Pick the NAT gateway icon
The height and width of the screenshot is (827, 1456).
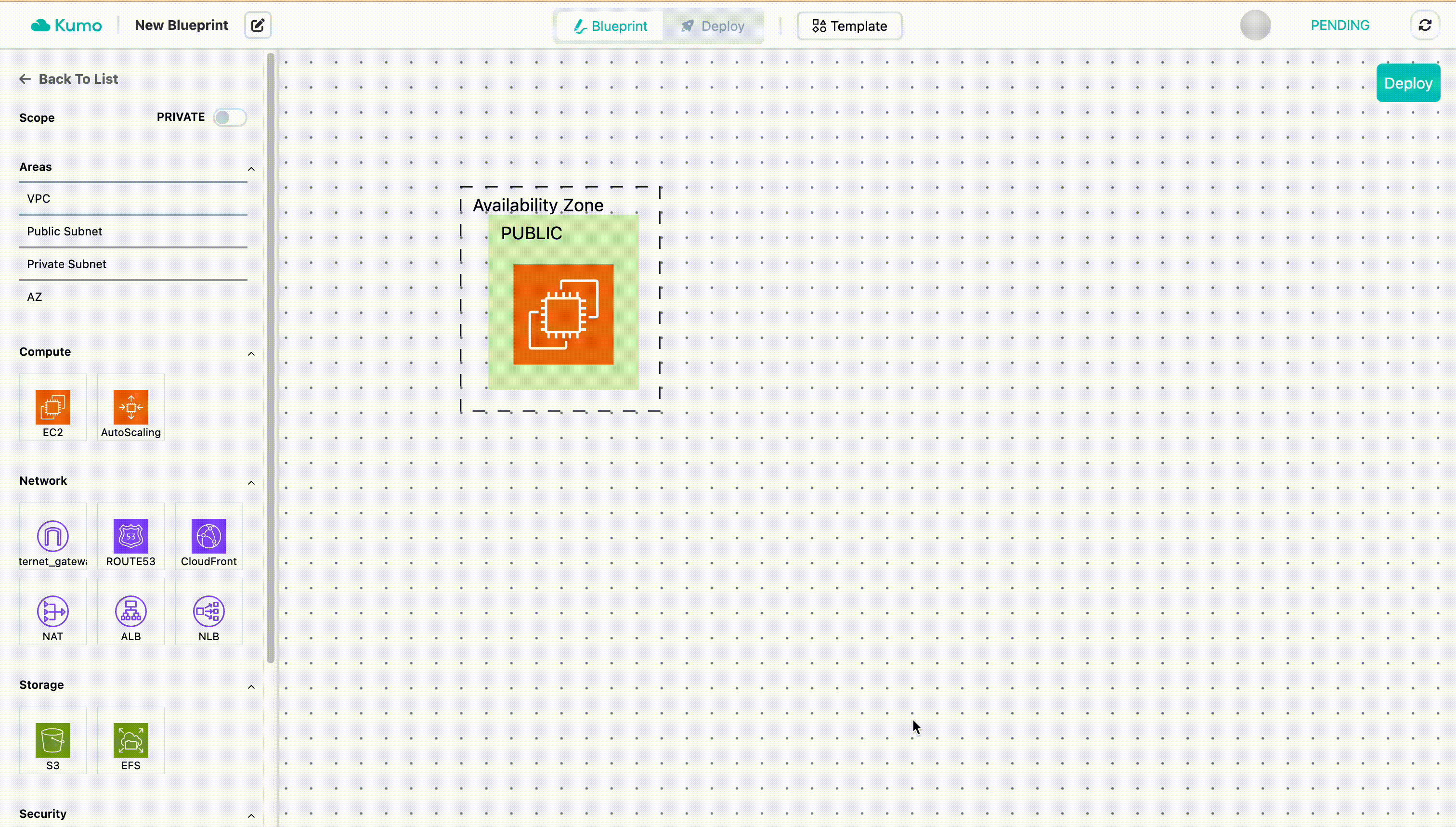click(x=53, y=611)
